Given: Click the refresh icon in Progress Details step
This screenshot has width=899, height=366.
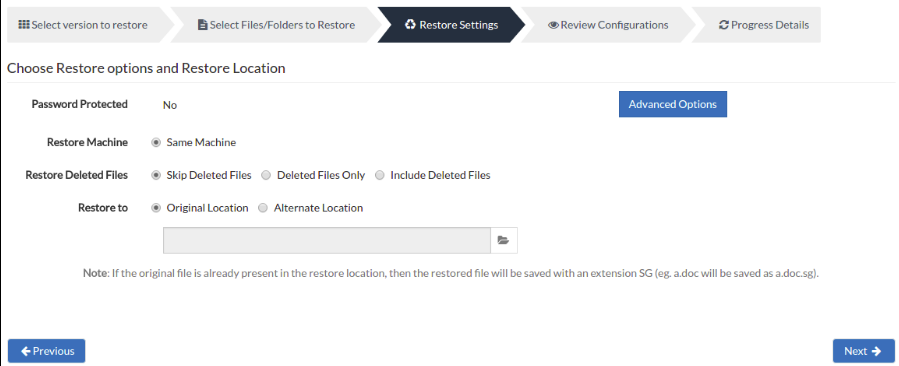Looking at the screenshot, I should click(724, 25).
